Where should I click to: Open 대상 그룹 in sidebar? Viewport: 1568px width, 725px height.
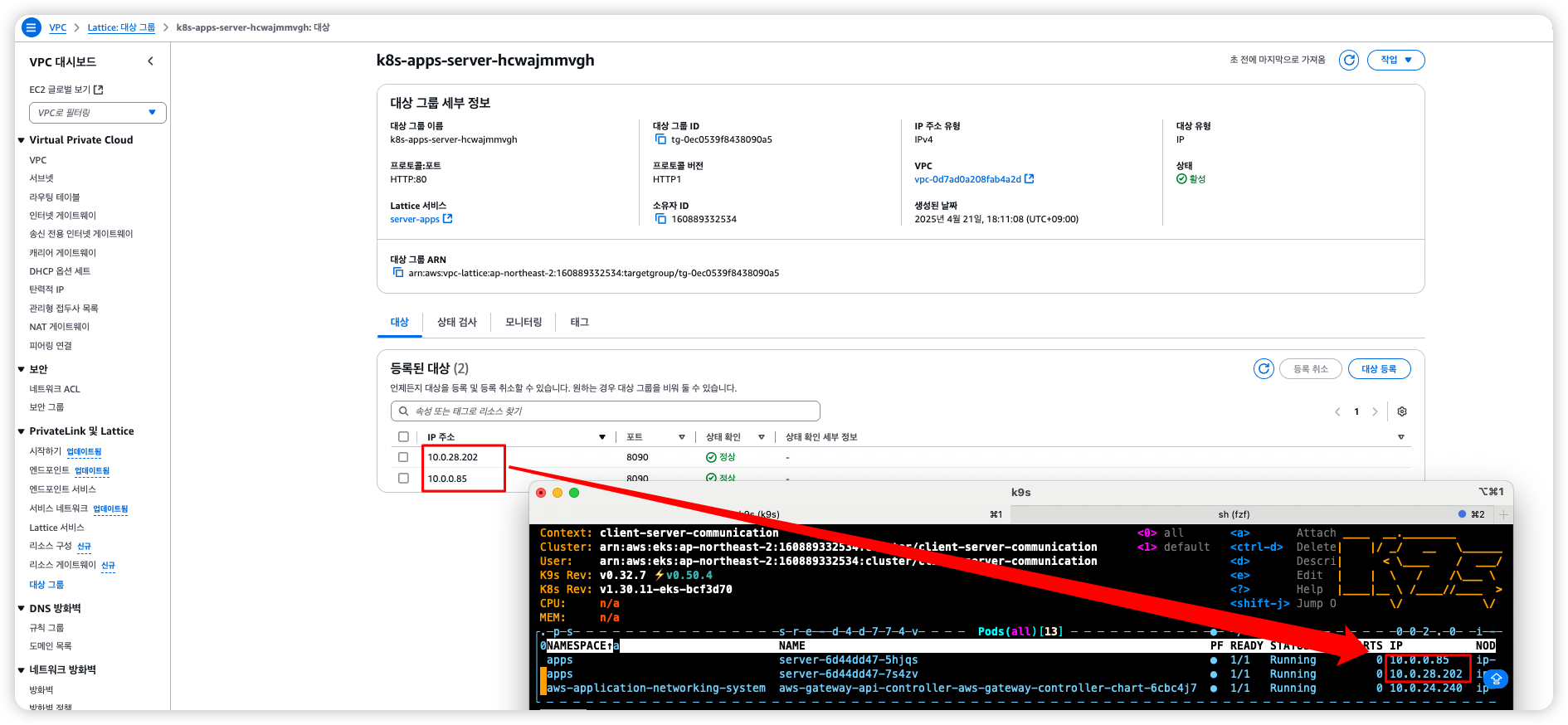pyautogui.click(x=46, y=585)
